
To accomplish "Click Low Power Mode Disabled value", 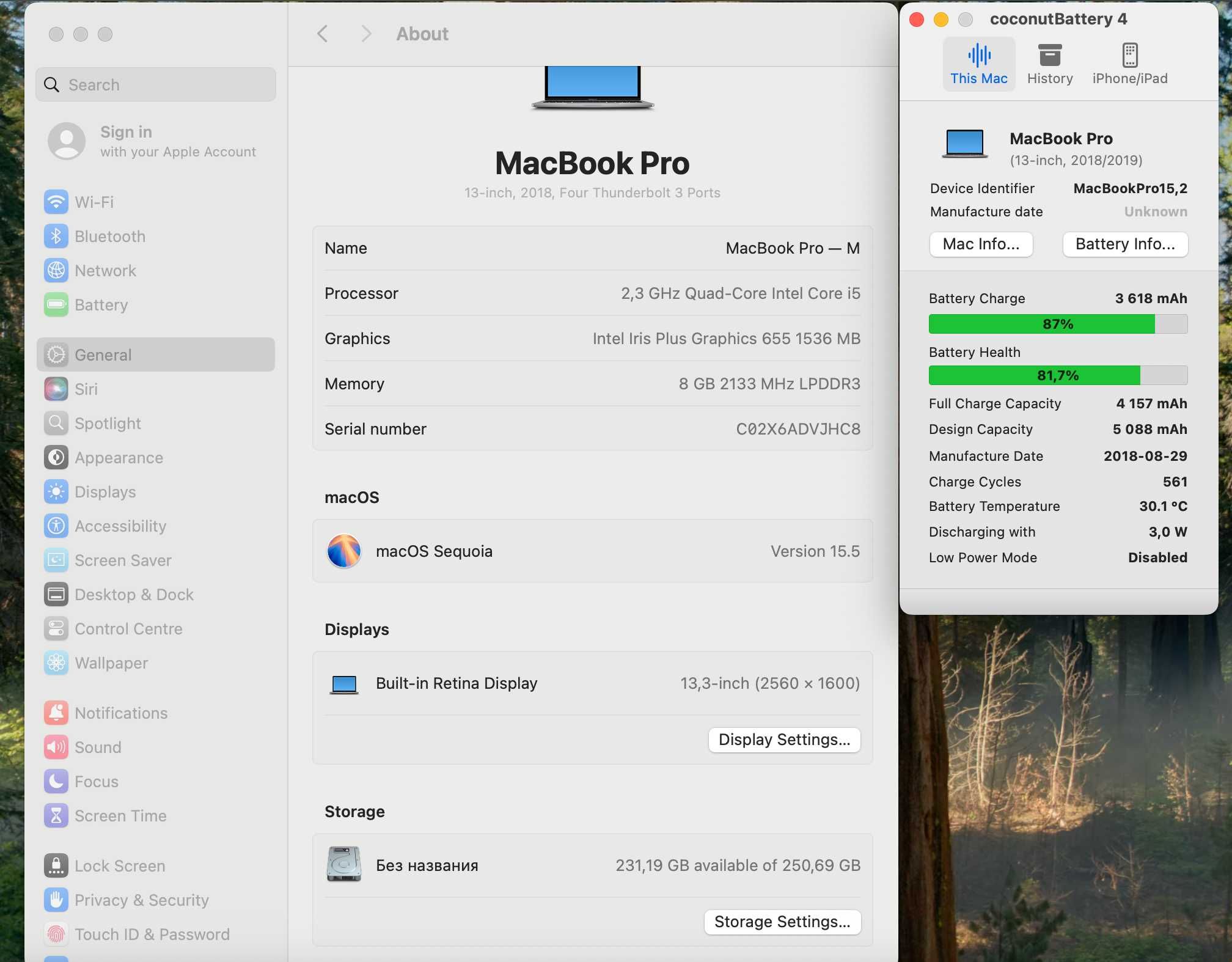I will 1157,557.
